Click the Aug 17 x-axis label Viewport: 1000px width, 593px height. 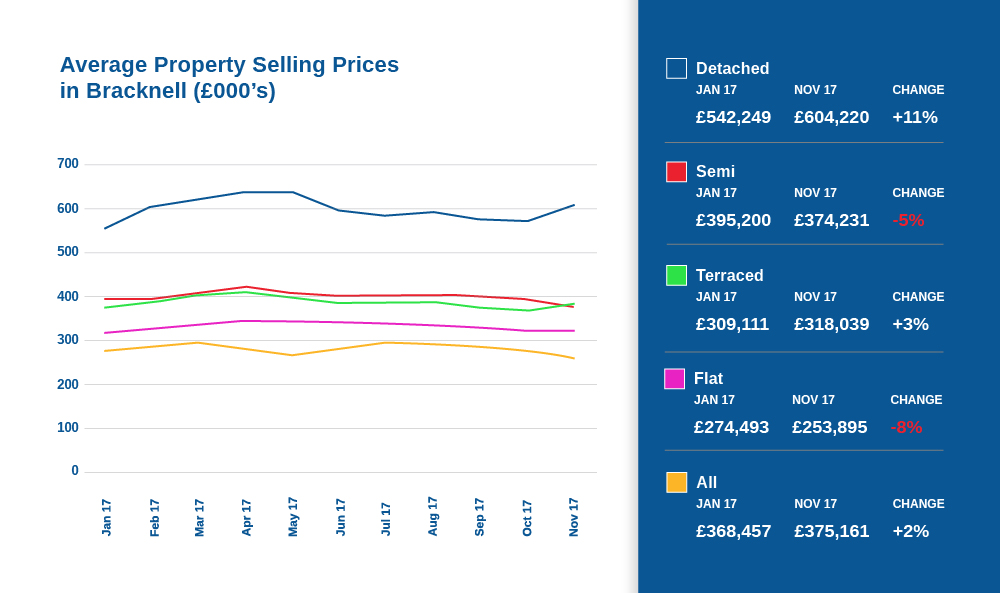(x=432, y=517)
